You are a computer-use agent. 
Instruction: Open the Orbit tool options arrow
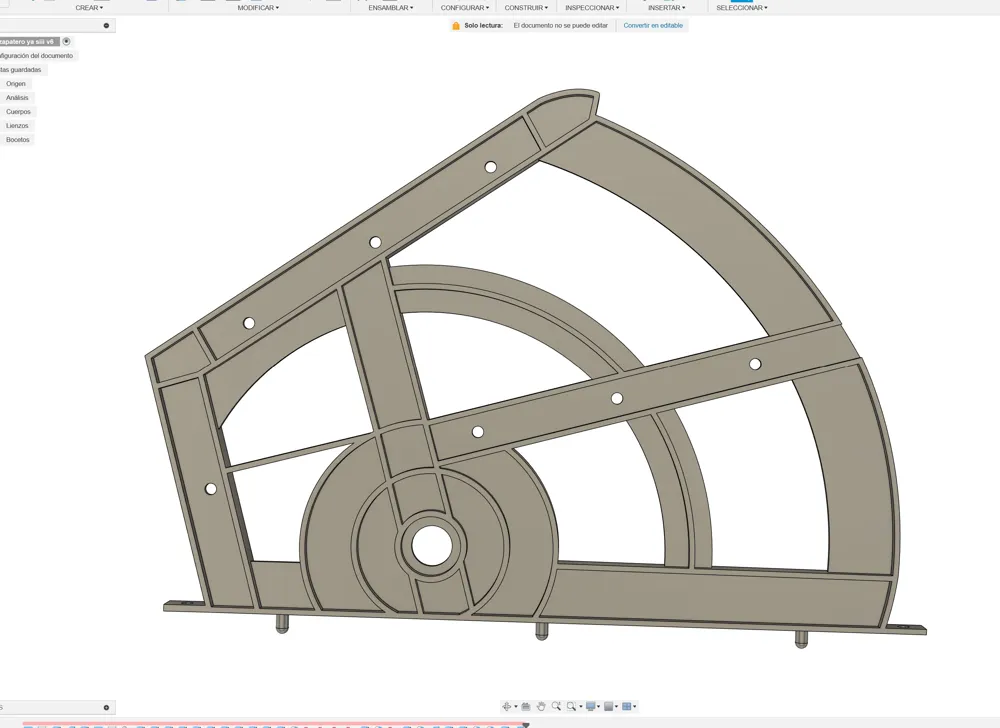(x=516, y=706)
